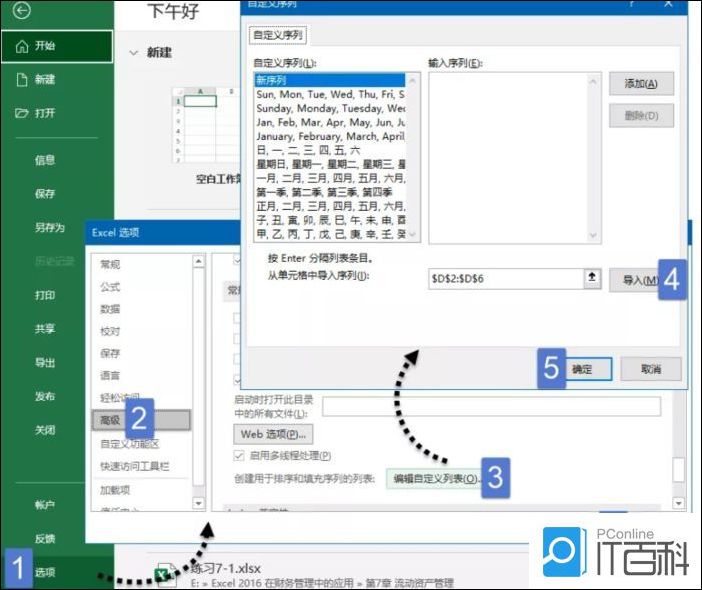Select 关闭 in the sidebar
Image resolution: width=702 pixels, height=590 pixels.
pyautogui.click(x=45, y=430)
